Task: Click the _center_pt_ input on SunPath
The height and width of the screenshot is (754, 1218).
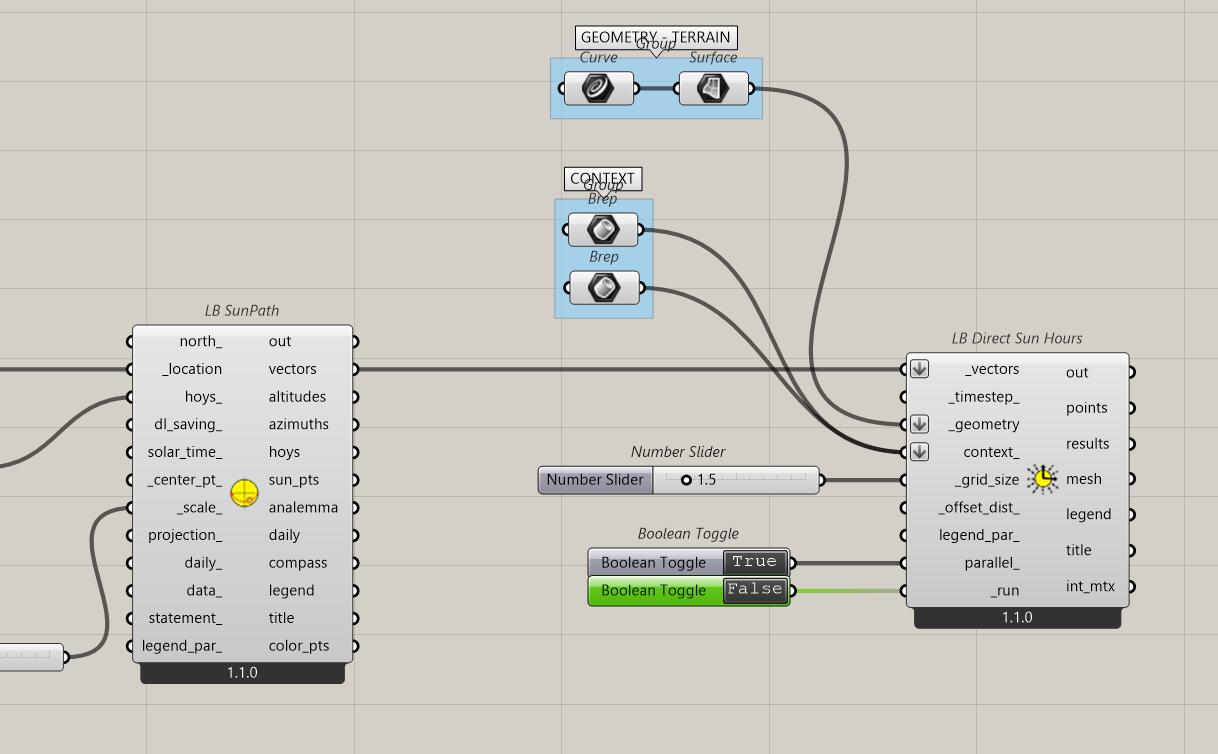Action: coord(184,480)
